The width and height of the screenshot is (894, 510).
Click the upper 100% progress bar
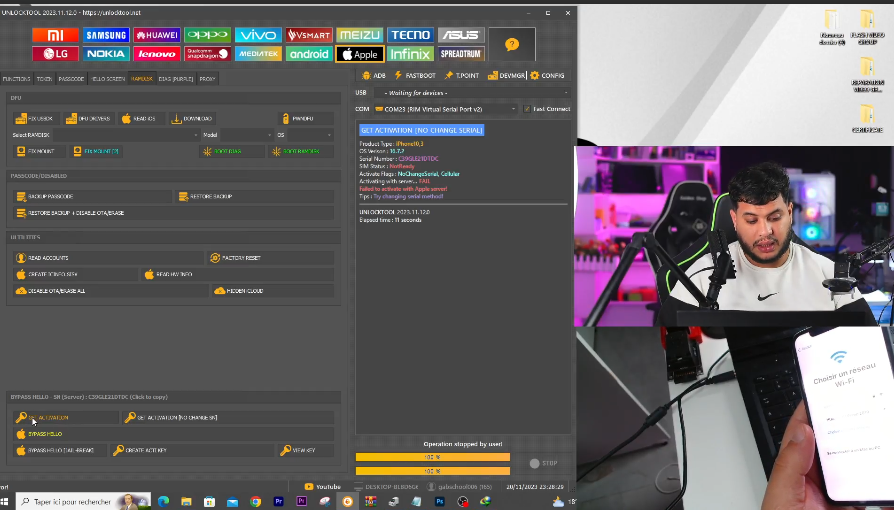[x=433, y=457]
